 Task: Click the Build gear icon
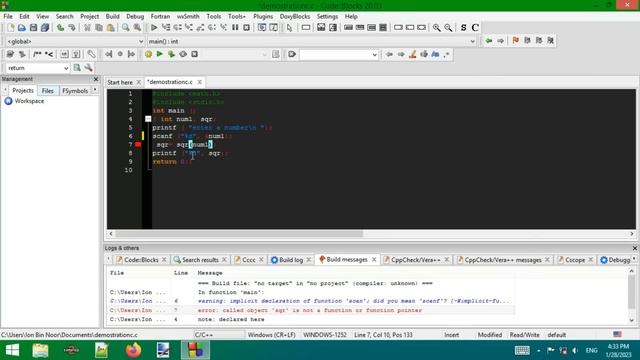point(148,54)
